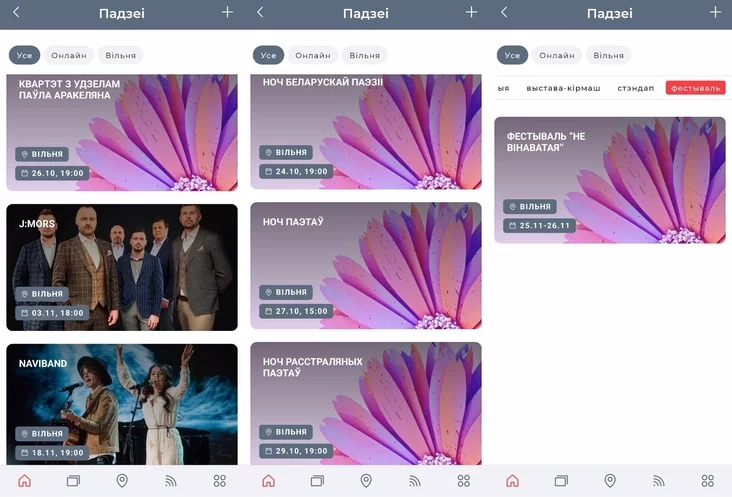Open J:MORS event card
Screen dimensions: 732x497
[x=122, y=267]
